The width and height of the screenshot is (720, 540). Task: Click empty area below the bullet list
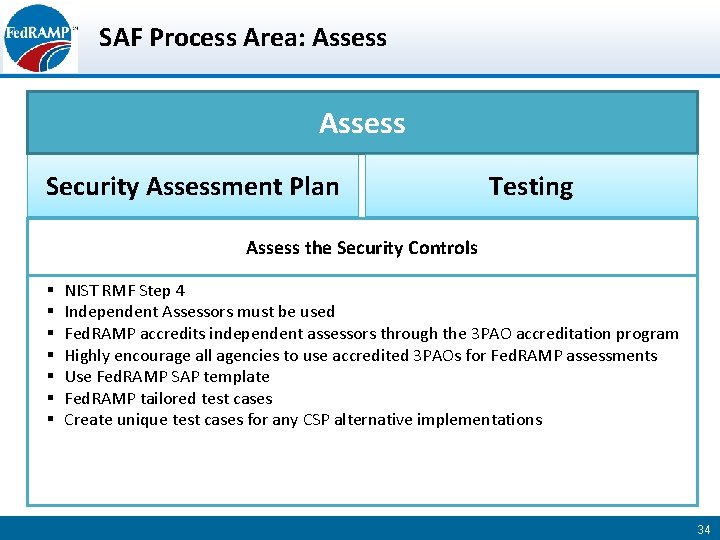pyautogui.click(x=362, y=466)
